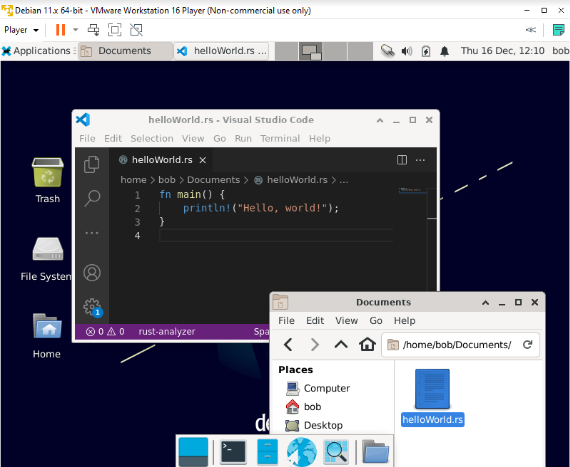
Task: Toggle VMware fullscreen mode
Action: (115, 30)
